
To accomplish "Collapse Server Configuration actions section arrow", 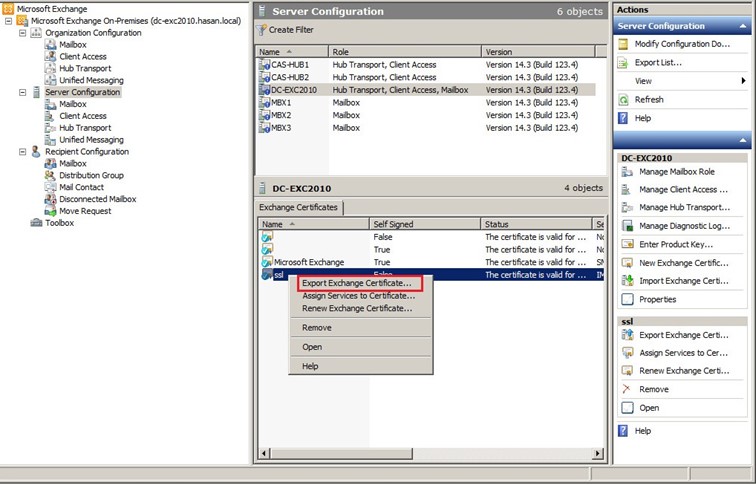I will point(742,27).
